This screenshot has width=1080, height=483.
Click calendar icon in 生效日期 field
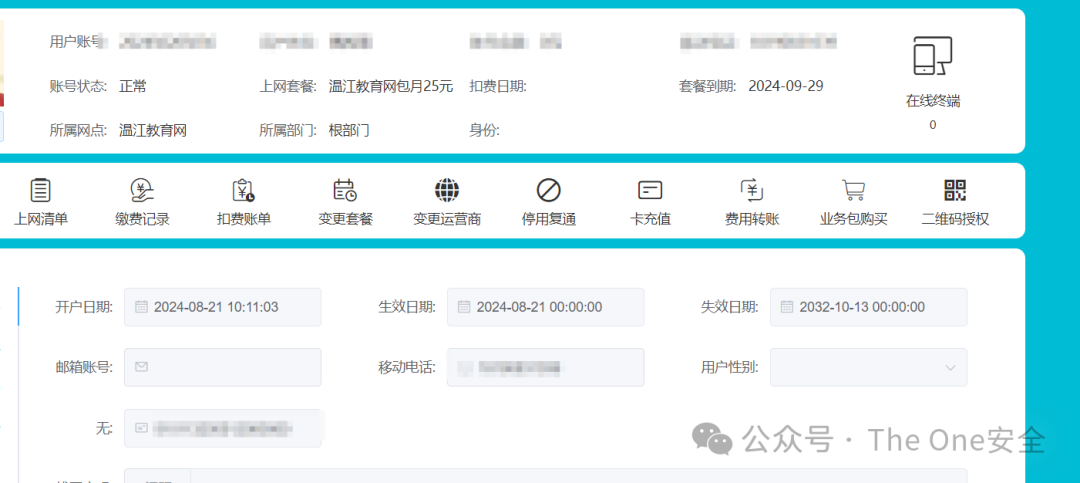(464, 307)
